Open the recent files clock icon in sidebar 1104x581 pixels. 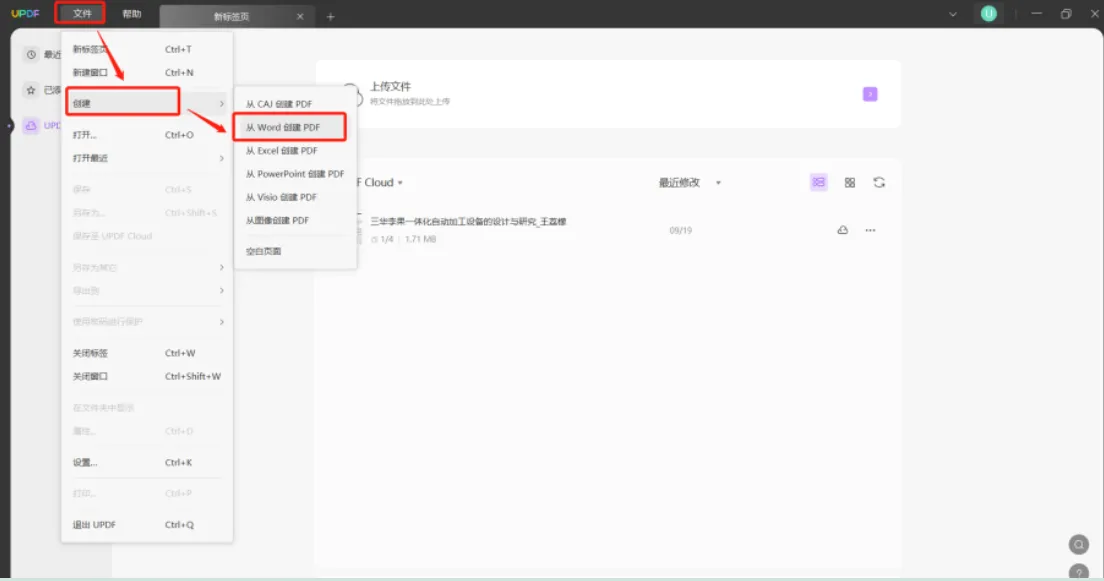[x=31, y=54]
